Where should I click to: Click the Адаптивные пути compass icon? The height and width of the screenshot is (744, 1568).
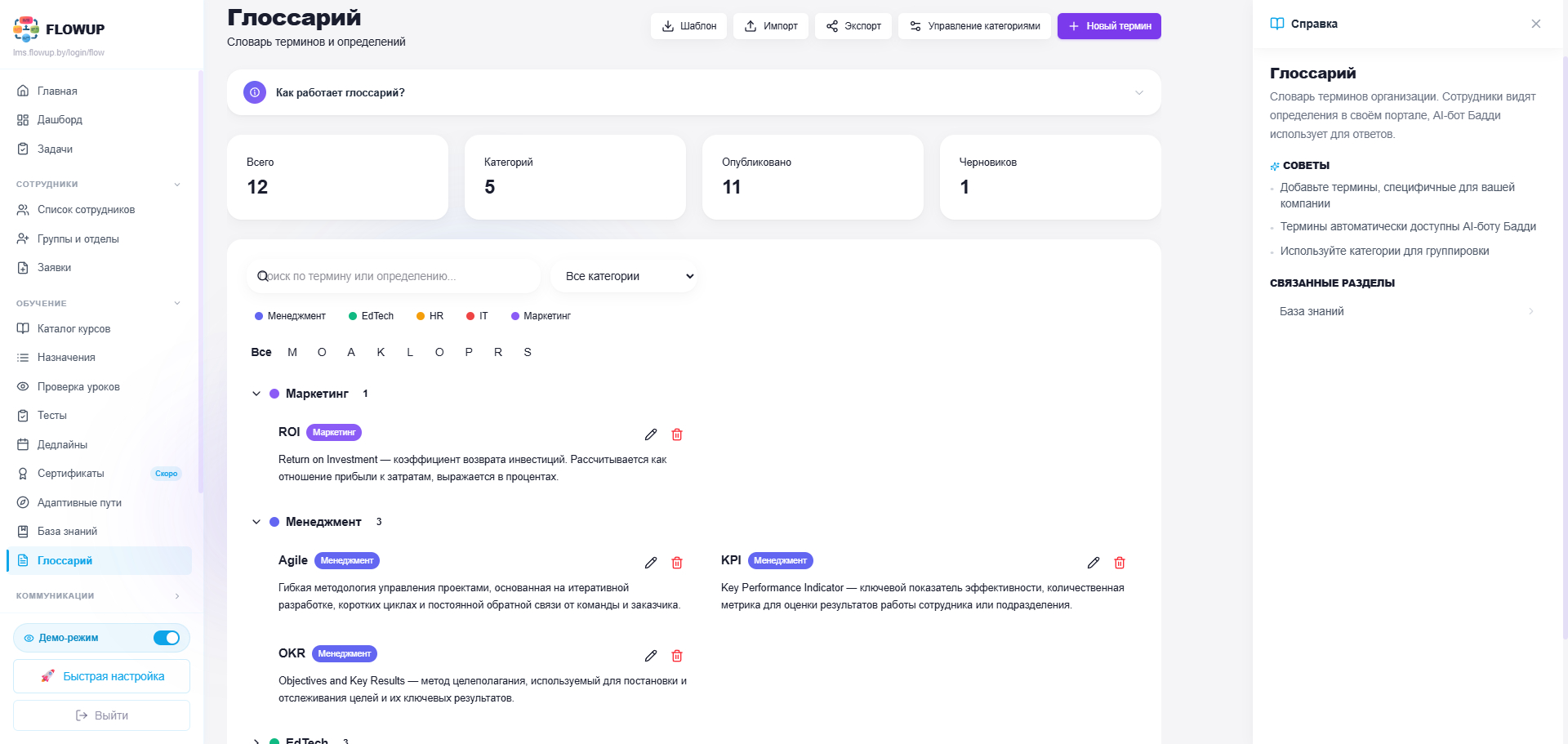tap(23, 502)
